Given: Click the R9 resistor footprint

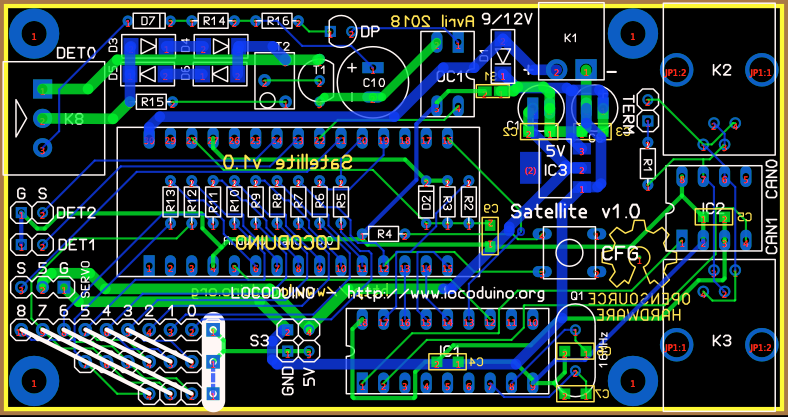Looking at the screenshot, I should point(256,202).
